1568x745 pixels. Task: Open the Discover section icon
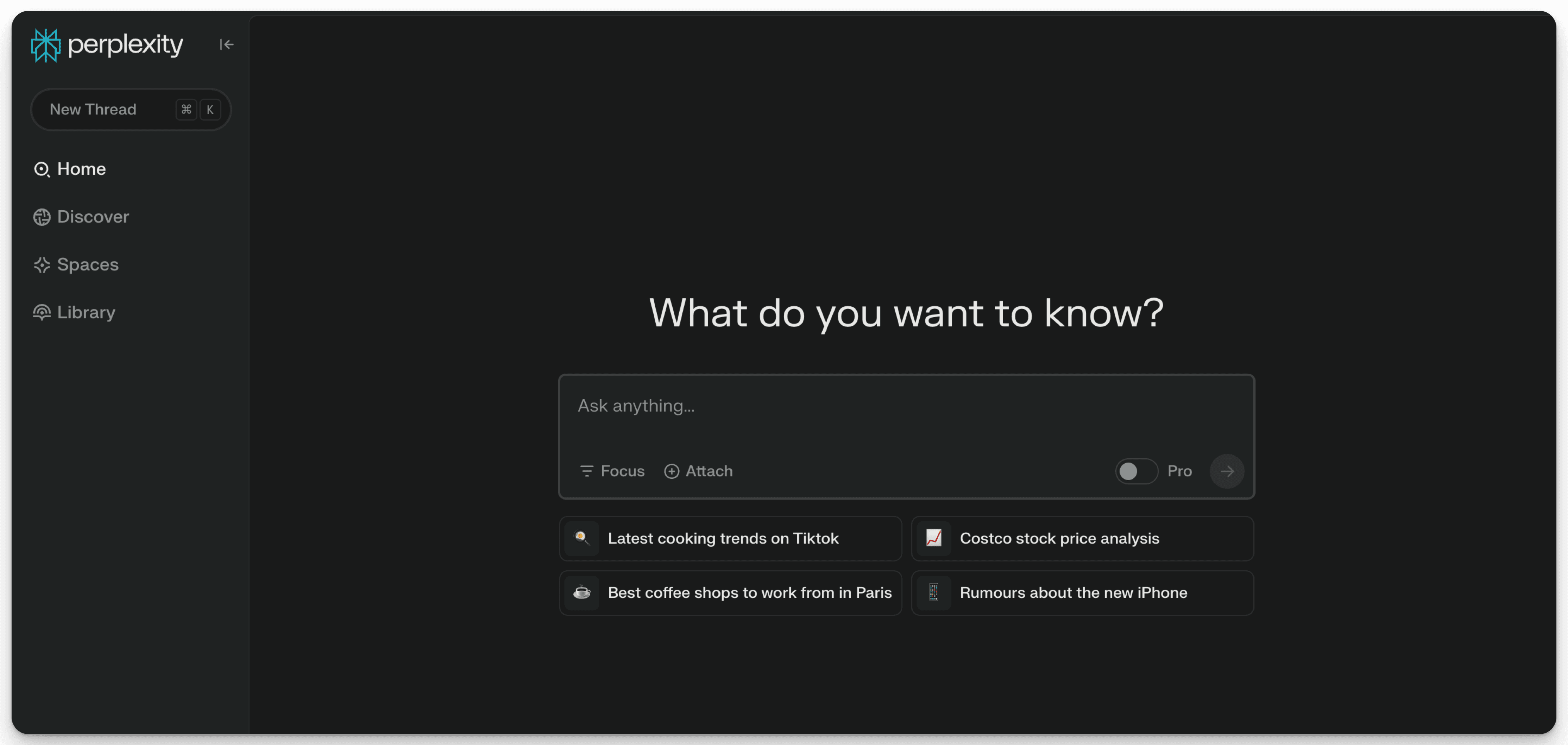click(x=41, y=217)
